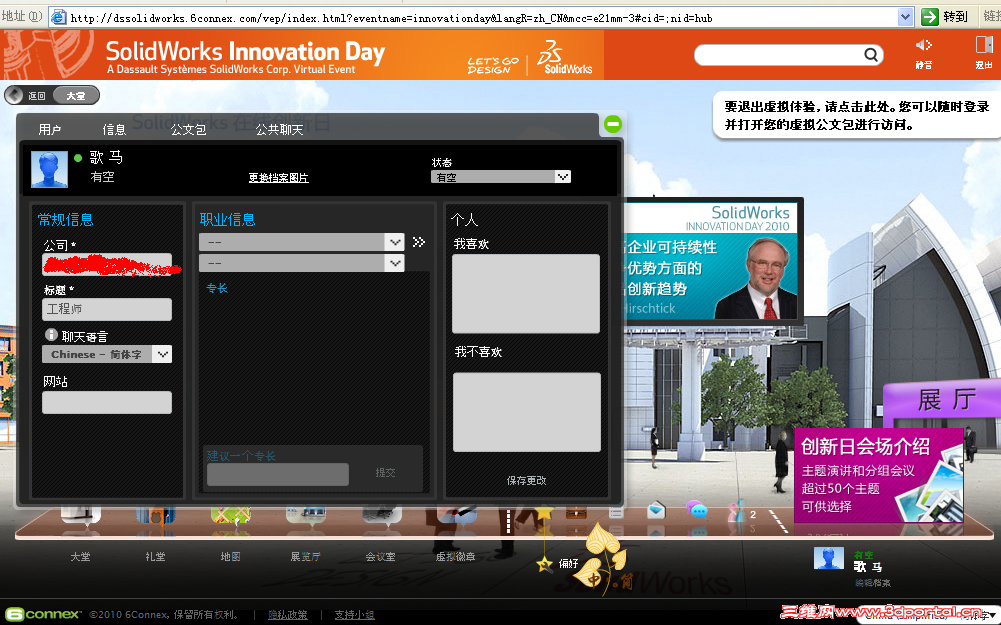The height and width of the screenshot is (625, 1001).
Task: Open the 虚拟徽章 virtual badge dock icon
Action: [456, 515]
